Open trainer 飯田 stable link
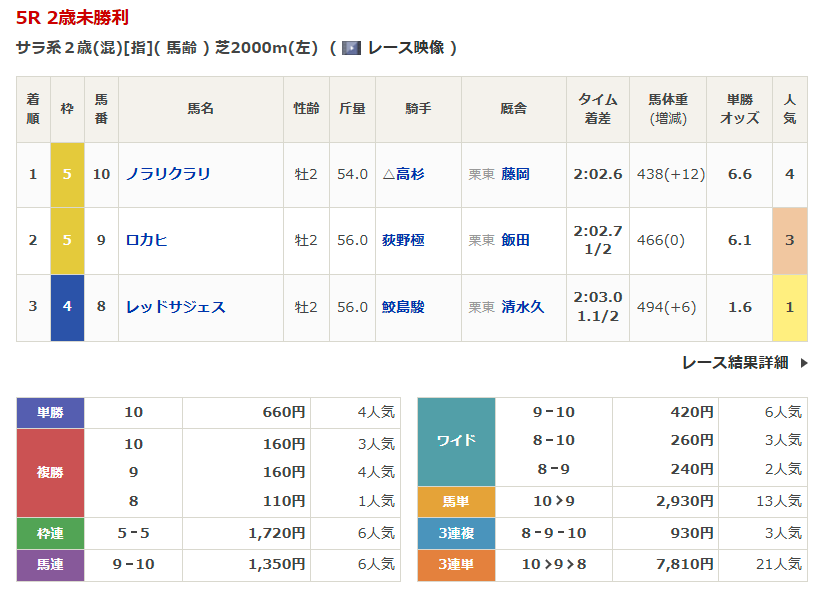Image resolution: width=825 pixels, height=592 pixels. pos(516,240)
